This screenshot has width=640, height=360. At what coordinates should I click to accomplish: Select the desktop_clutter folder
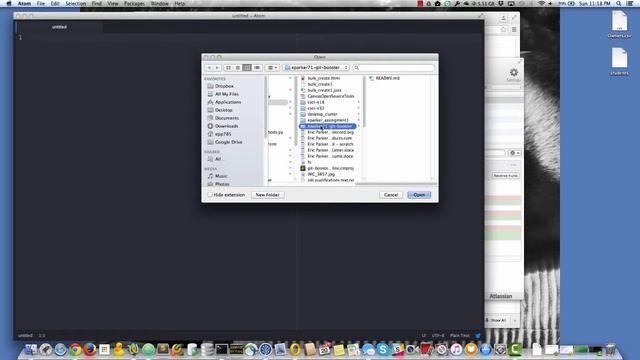pyautogui.click(x=322, y=114)
